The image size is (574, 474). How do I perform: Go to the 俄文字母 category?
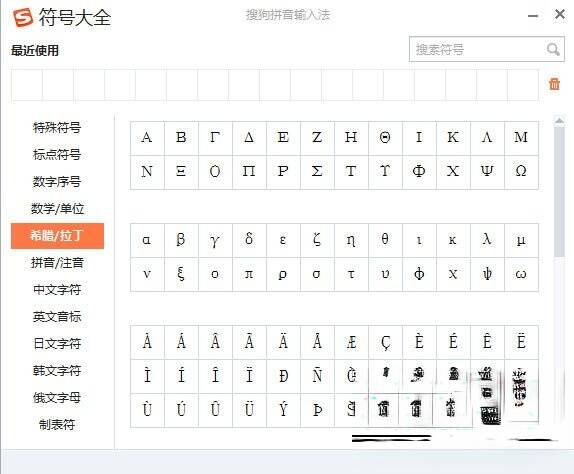tap(57, 398)
